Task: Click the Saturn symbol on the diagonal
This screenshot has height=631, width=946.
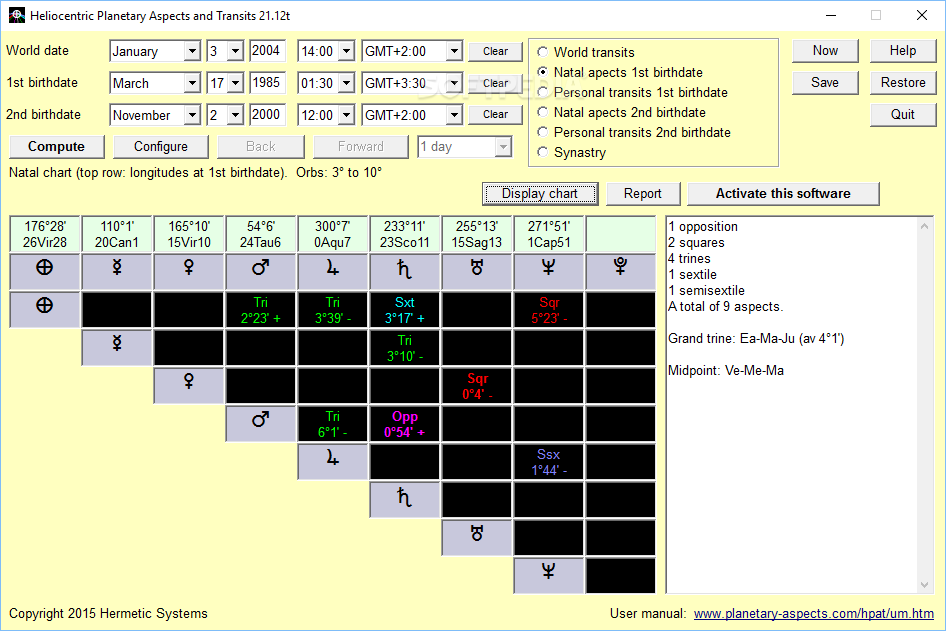Action: [x=405, y=500]
